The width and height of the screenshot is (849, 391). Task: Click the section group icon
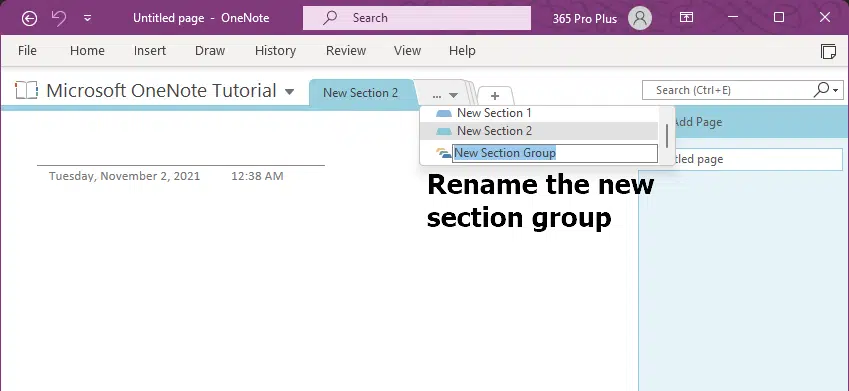point(443,153)
